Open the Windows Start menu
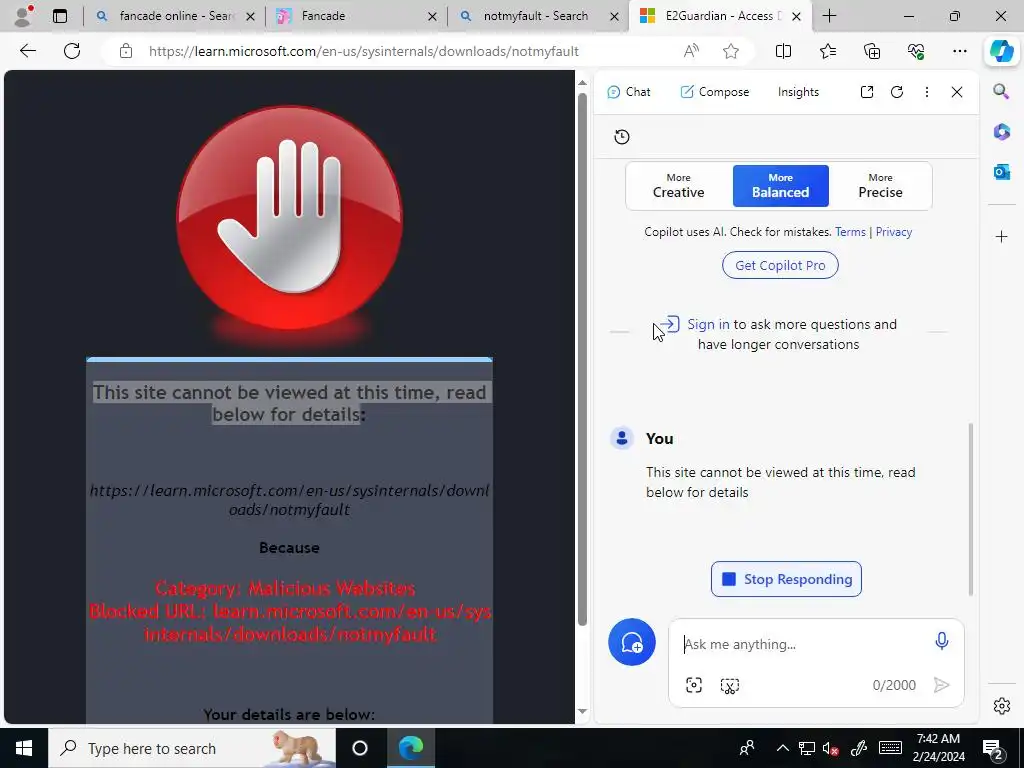This screenshot has height=768, width=1024. (x=24, y=748)
